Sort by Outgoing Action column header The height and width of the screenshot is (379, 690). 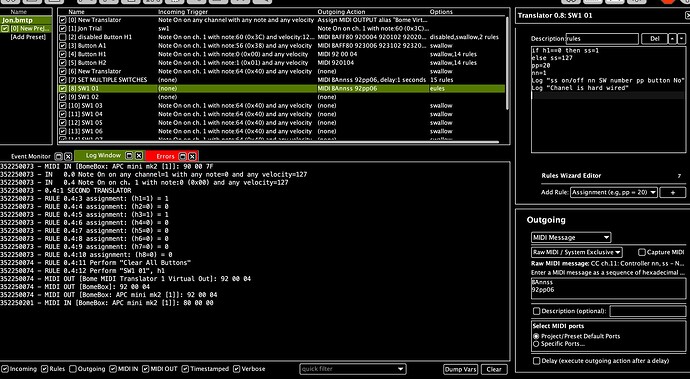[x=341, y=12]
